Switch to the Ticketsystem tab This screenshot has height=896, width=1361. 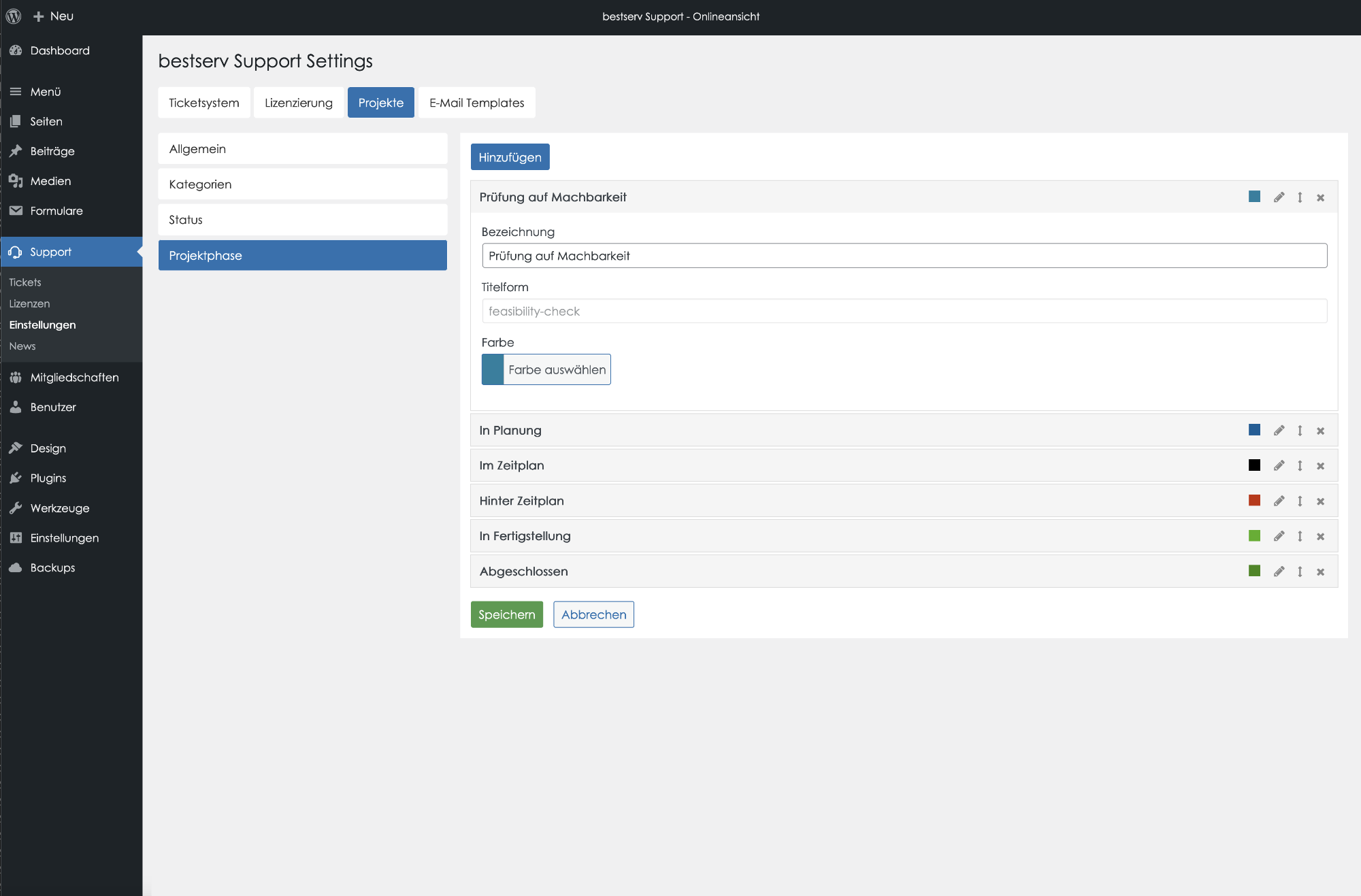[204, 103]
